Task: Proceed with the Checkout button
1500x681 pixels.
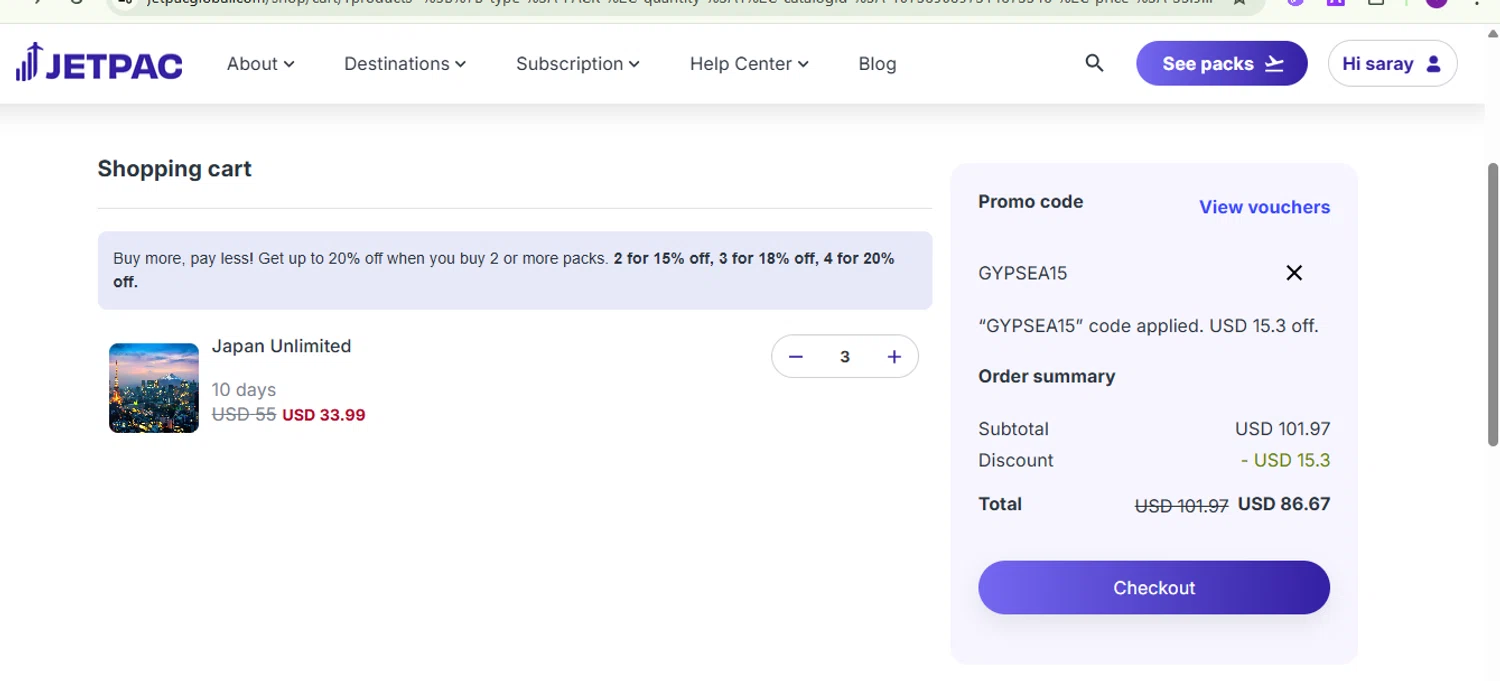Action: tap(1154, 587)
